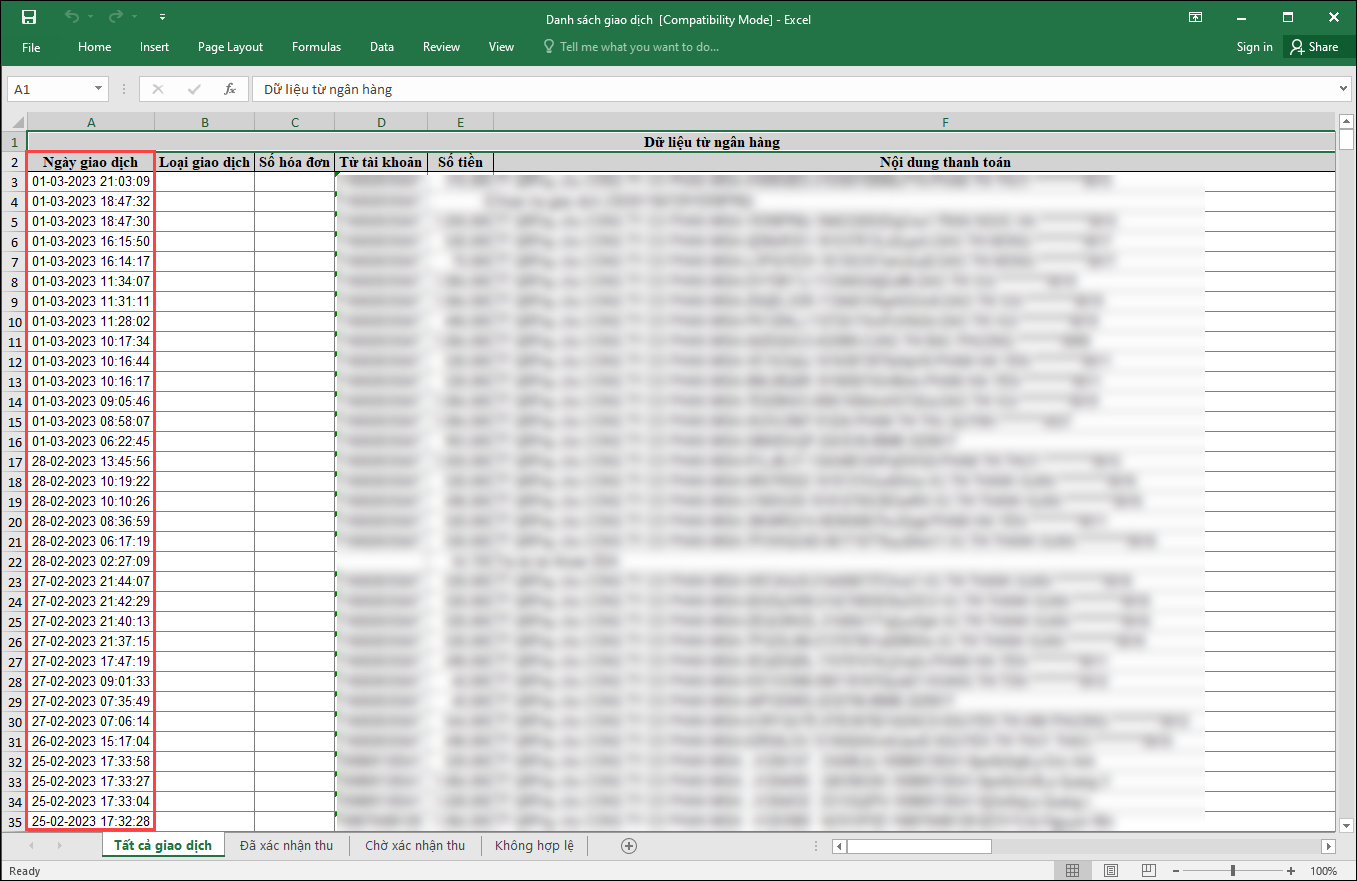This screenshot has width=1357, height=881.
Task: Click the Share button
Action: 1313,47
